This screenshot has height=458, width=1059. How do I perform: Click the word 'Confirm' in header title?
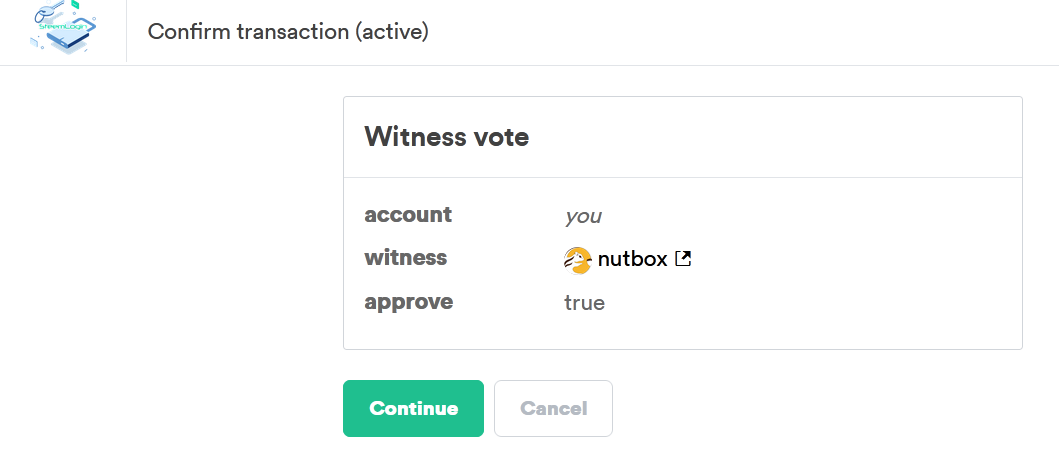click(x=189, y=32)
